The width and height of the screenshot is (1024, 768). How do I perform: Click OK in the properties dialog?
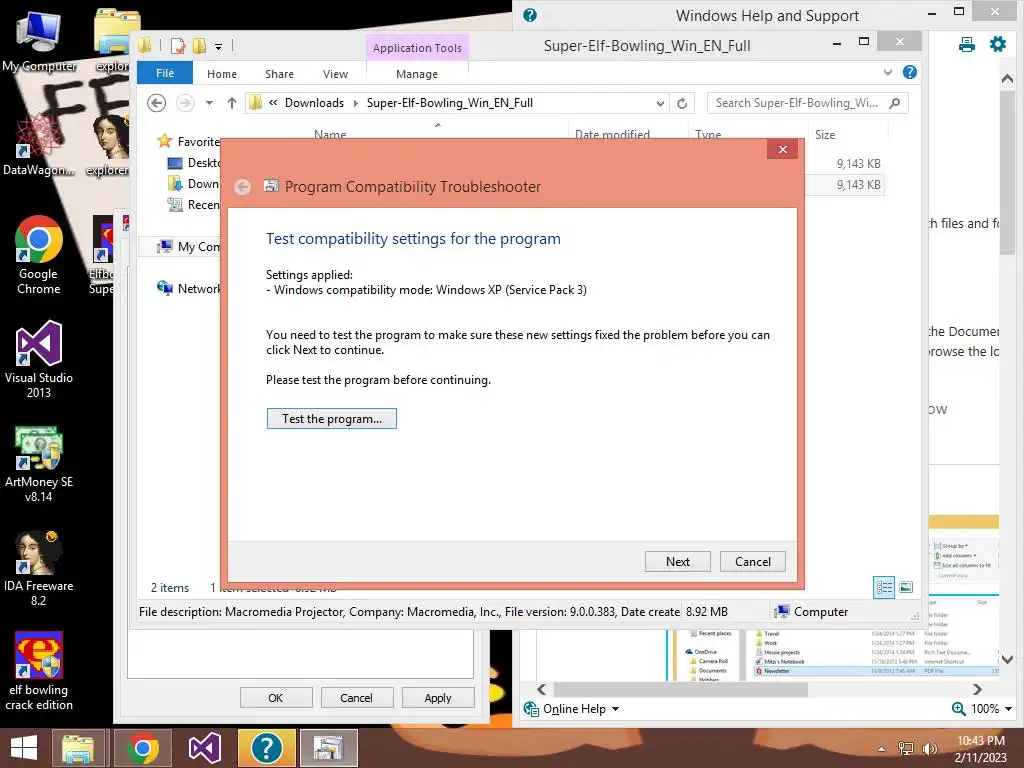(276, 697)
